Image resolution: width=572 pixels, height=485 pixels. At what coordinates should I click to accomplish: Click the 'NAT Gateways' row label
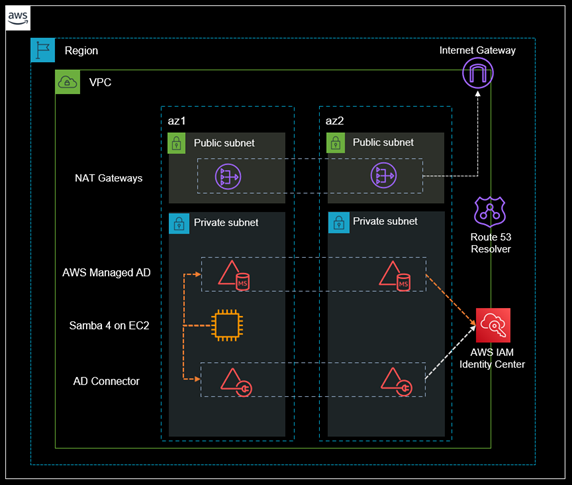109,178
